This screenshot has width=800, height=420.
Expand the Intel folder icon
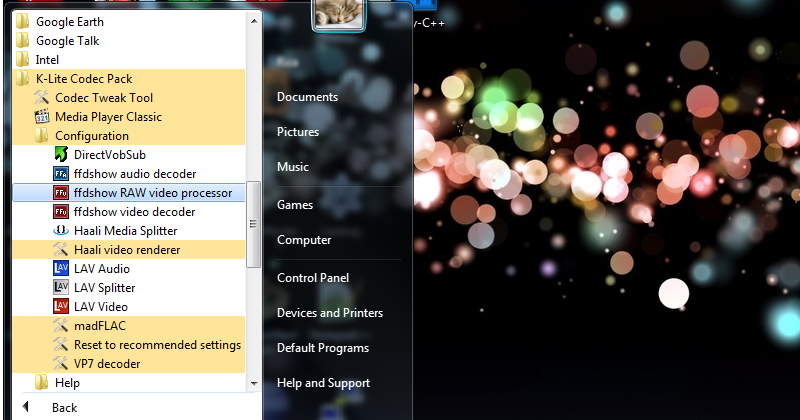tap(23, 60)
